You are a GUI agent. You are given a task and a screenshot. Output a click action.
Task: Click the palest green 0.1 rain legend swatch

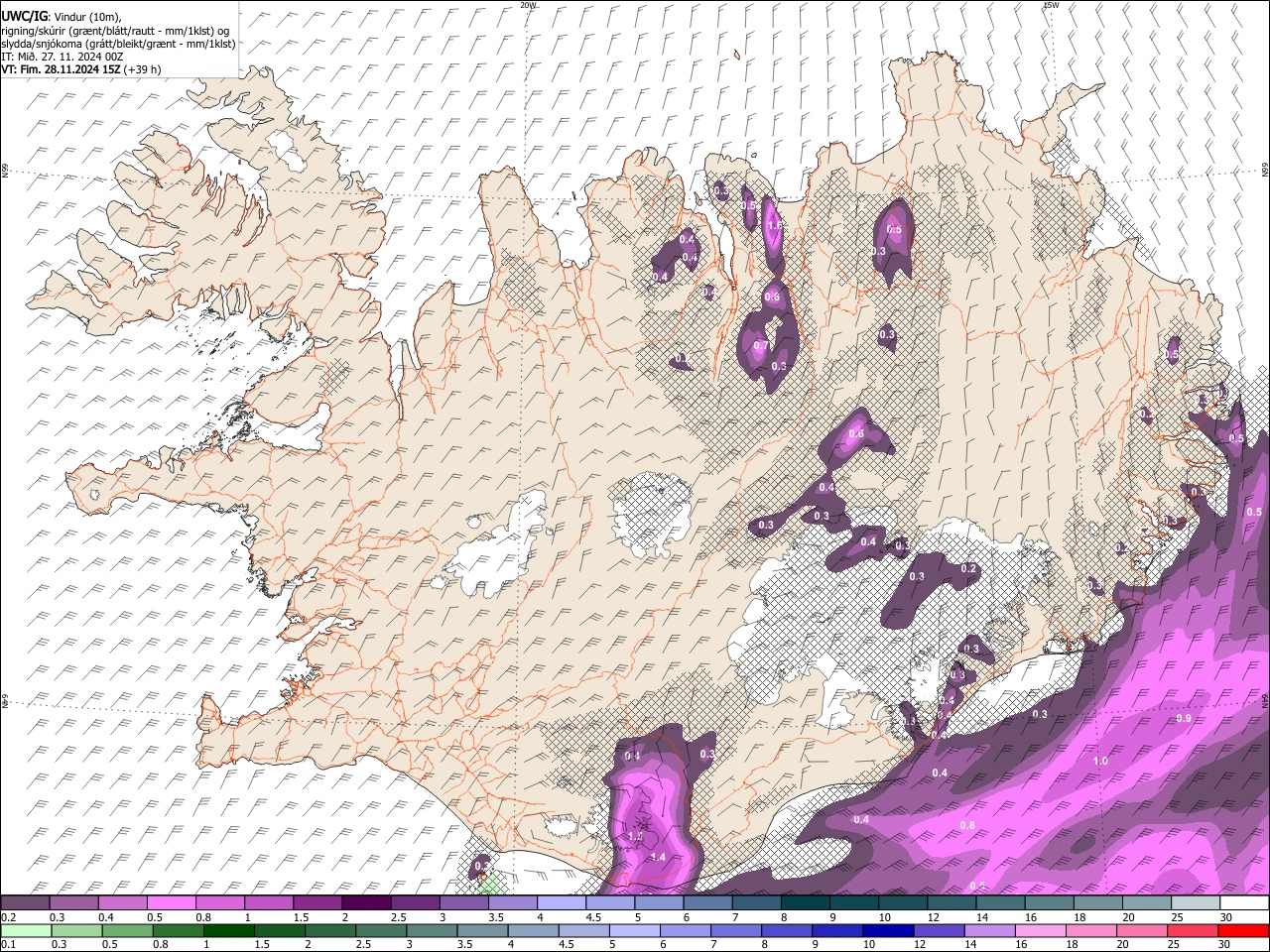26,930
